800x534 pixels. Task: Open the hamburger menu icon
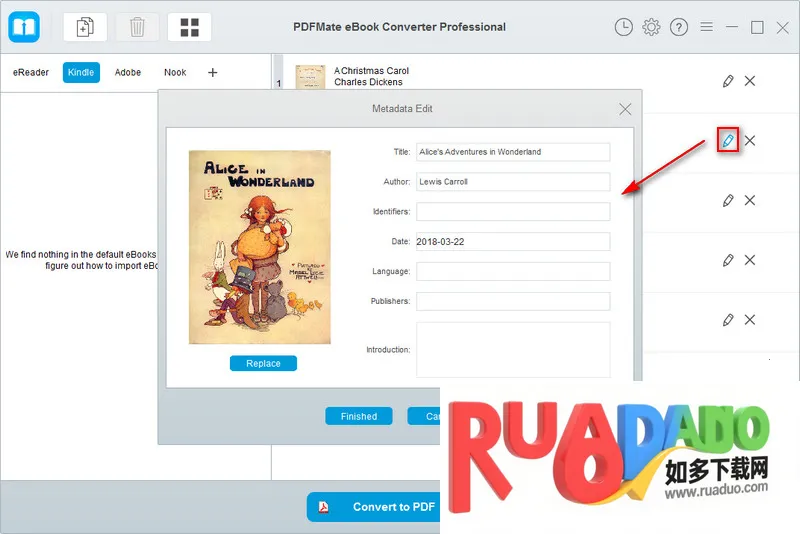pyautogui.click(x=707, y=27)
